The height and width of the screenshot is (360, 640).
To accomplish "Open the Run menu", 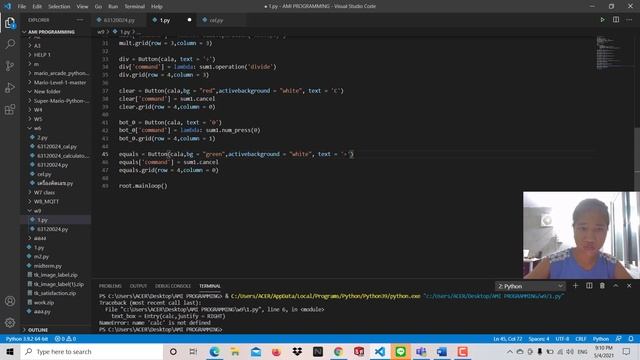I will click(113, 7).
